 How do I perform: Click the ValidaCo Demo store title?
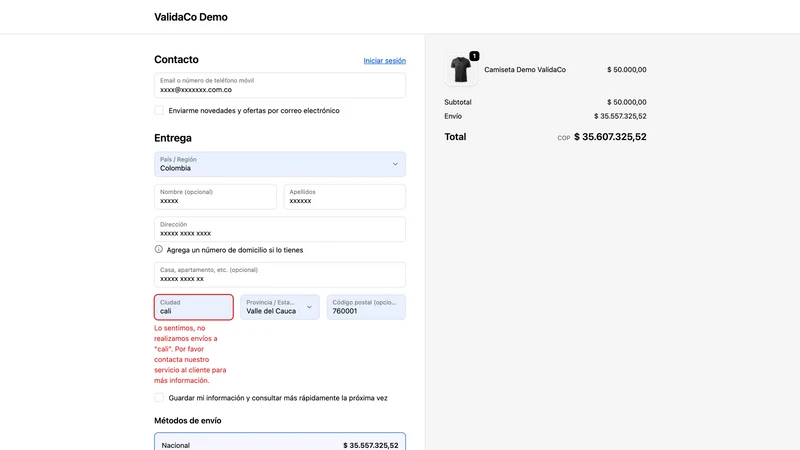click(x=191, y=17)
